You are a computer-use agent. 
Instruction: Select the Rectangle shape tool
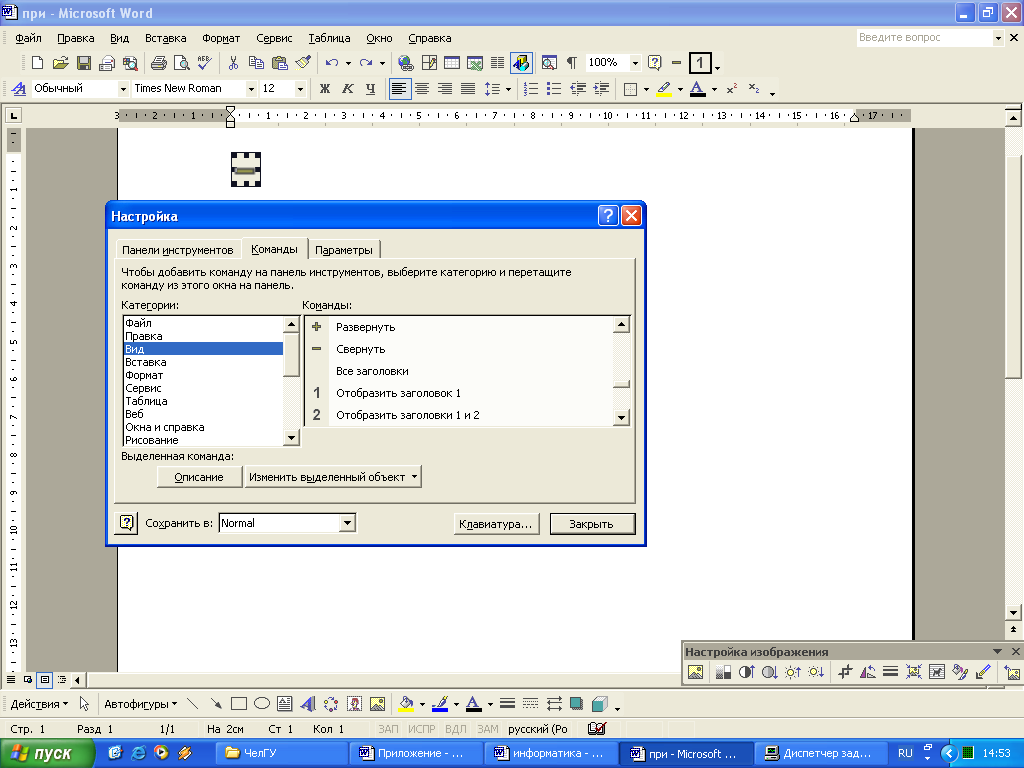[x=239, y=704]
